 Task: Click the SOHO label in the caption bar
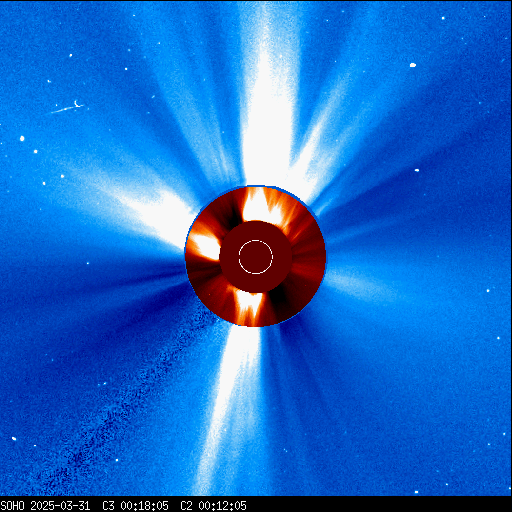click(x=12, y=506)
